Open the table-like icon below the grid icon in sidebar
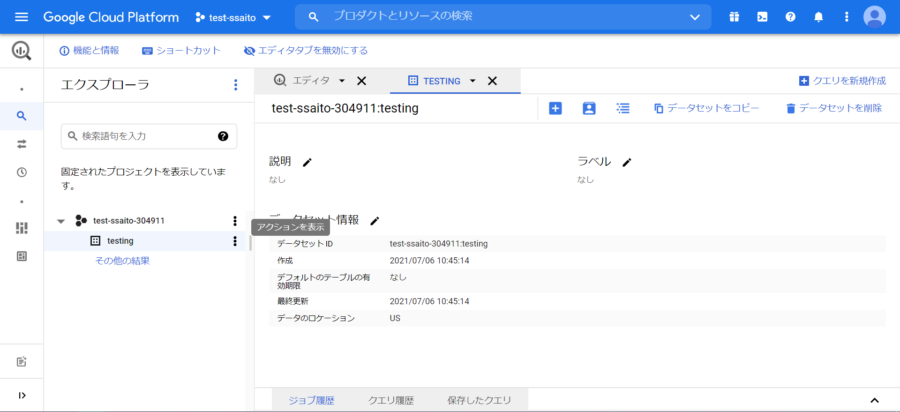The width and height of the screenshot is (900, 412). tap(22, 256)
